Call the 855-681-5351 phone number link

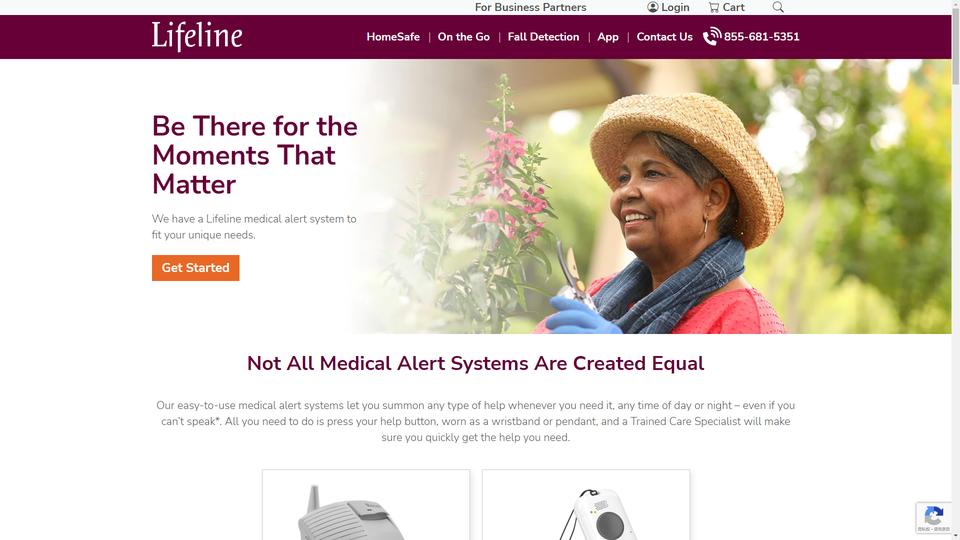pyautogui.click(x=761, y=37)
